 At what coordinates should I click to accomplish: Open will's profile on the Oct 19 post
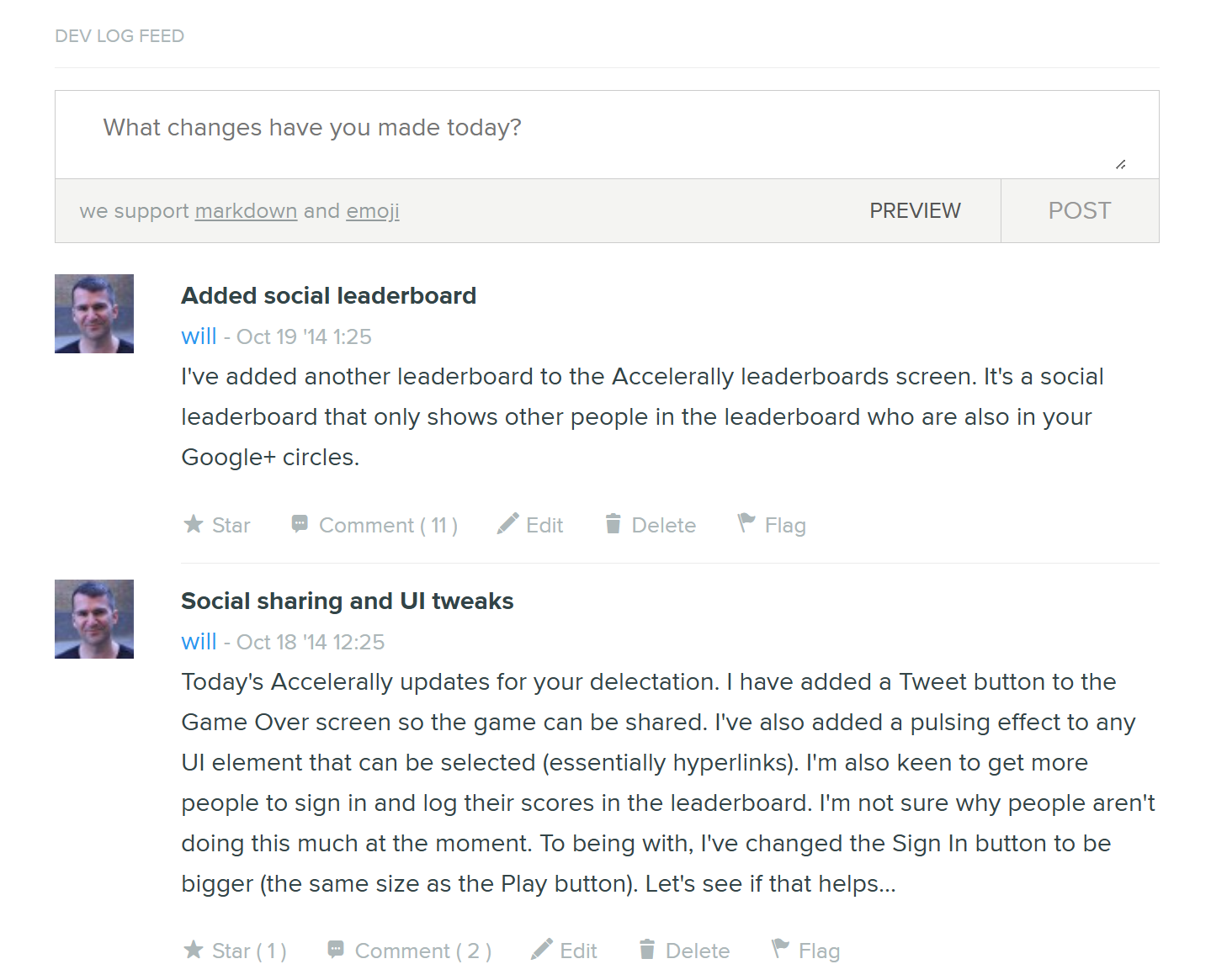click(199, 336)
